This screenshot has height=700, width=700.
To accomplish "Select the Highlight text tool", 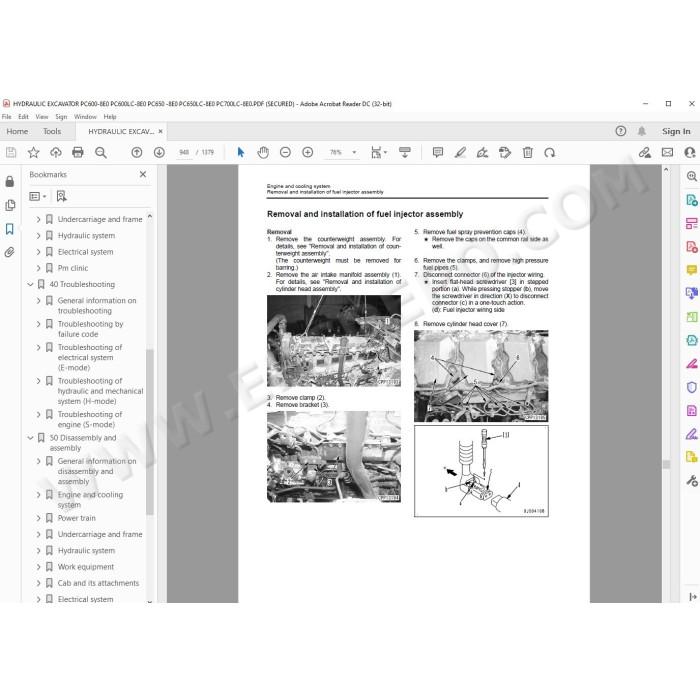I will point(460,153).
